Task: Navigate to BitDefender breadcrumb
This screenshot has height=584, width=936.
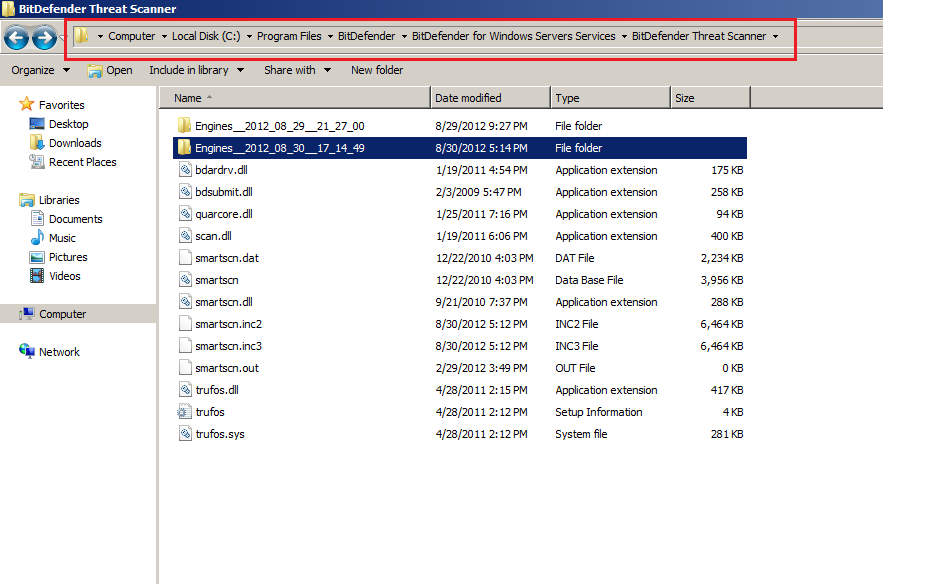Action: [367, 36]
